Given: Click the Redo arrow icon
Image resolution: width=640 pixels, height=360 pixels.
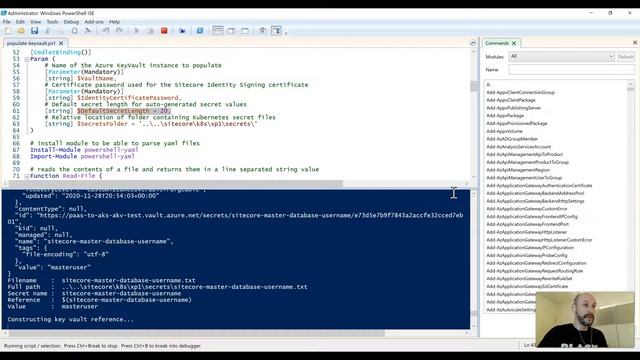Looking at the screenshot, I should tap(119, 31).
